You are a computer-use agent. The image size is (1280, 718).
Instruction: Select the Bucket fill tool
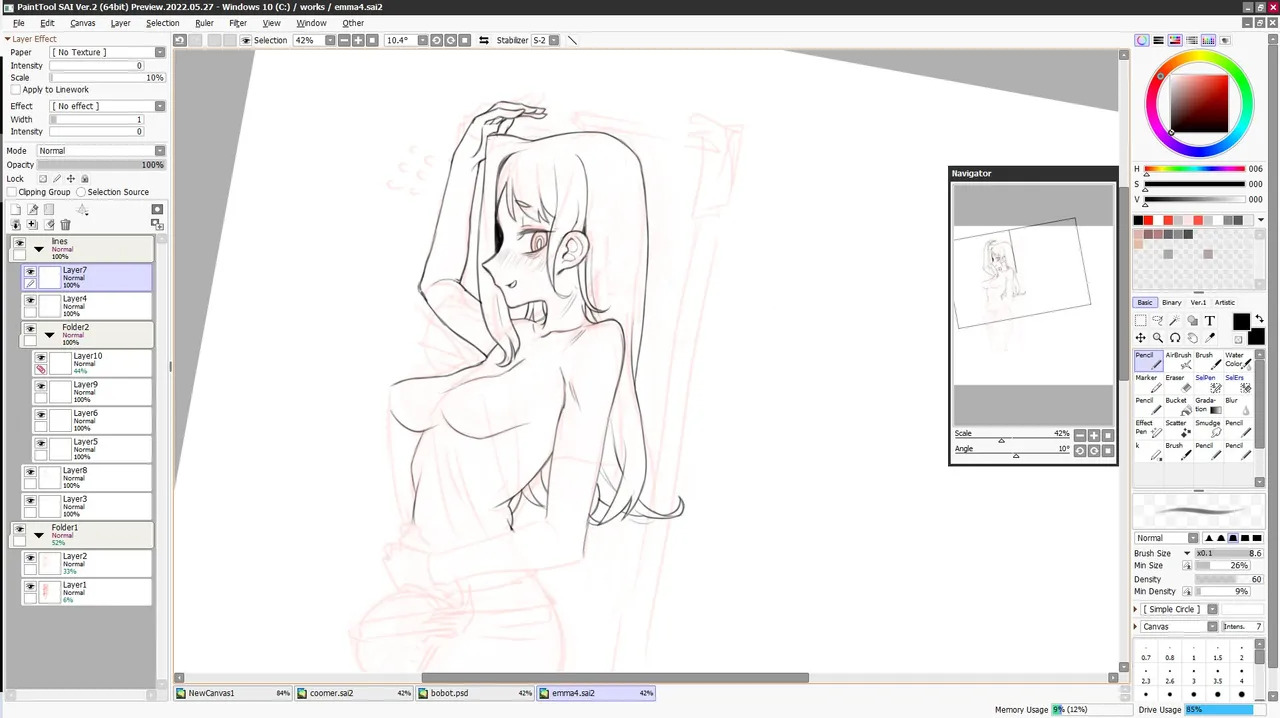click(1178, 405)
